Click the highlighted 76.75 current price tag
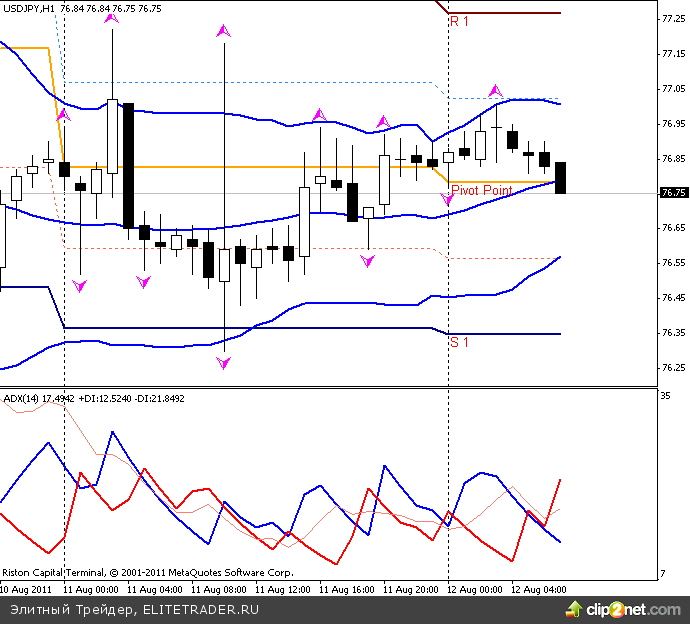The image size is (690, 624). (x=672, y=192)
